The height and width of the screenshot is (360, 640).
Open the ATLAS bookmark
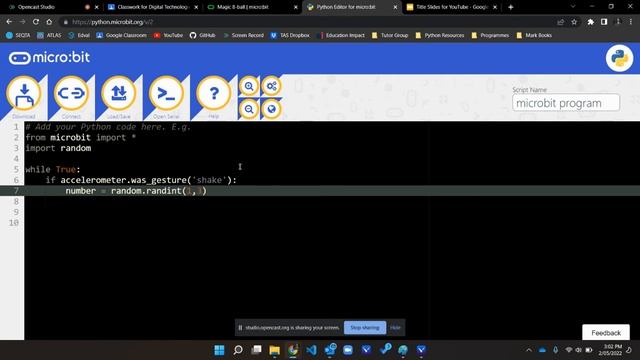pyautogui.click(x=49, y=36)
